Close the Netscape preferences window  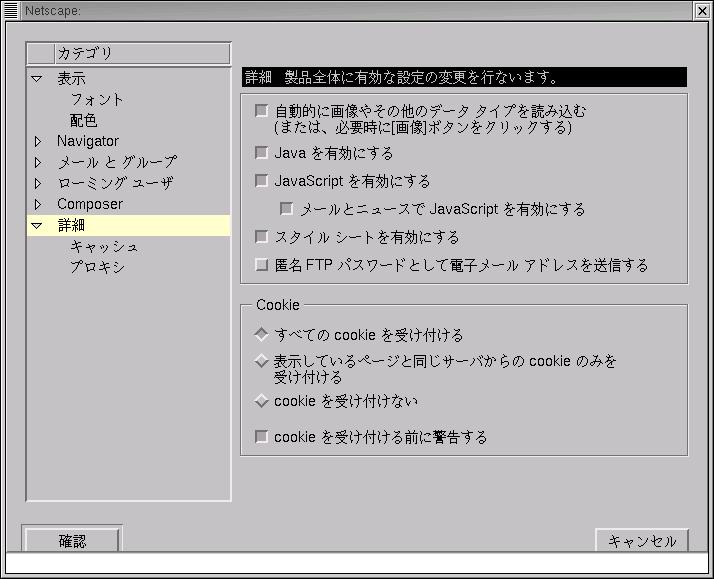click(703, 10)
